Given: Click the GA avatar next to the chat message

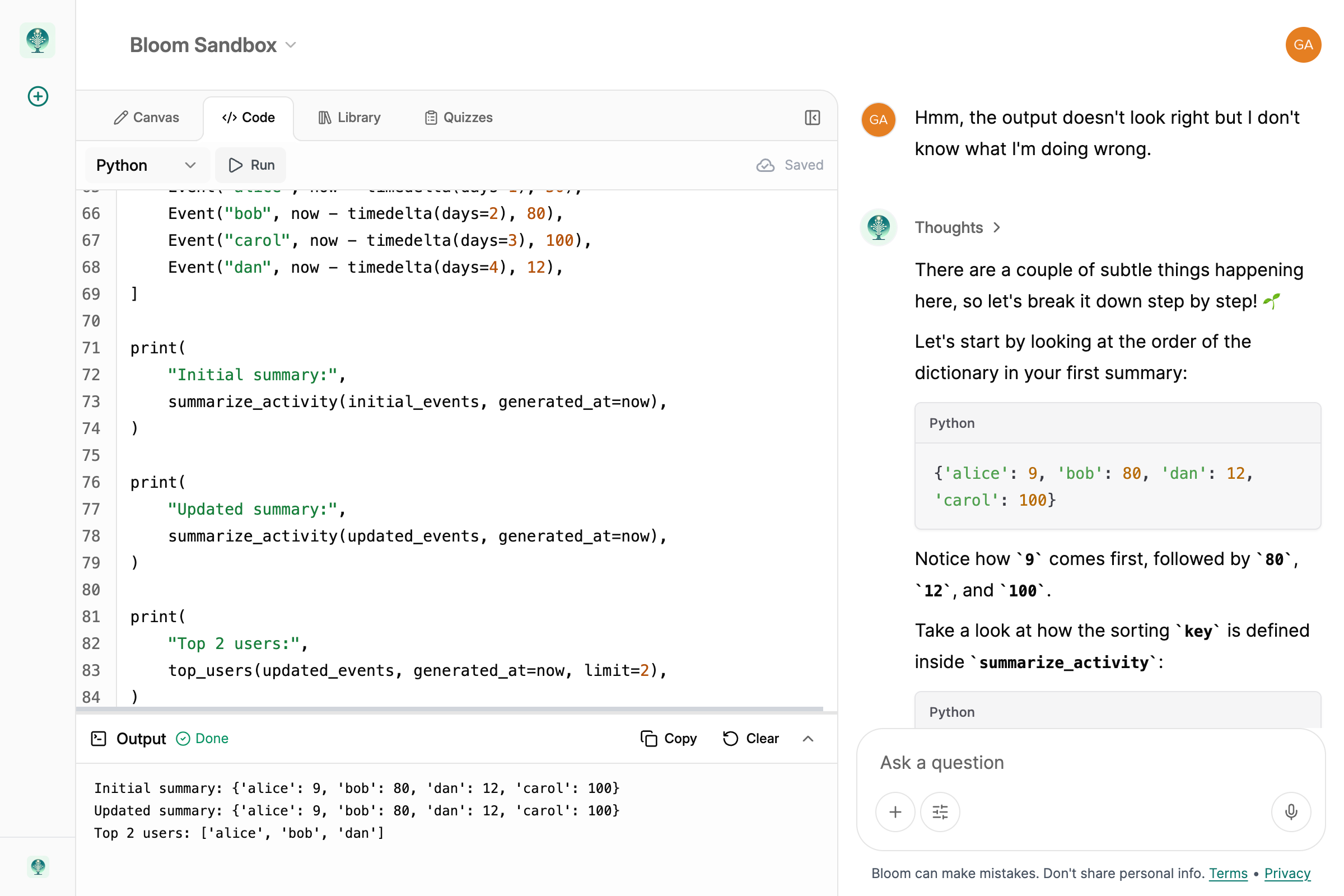Looking at the screenshot, I should click(878, 119).
